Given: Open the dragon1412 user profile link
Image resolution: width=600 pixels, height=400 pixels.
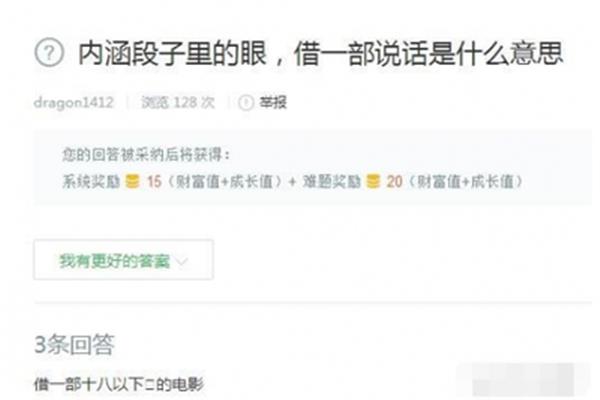Looking at the screenshot, I should coord(73,103).
